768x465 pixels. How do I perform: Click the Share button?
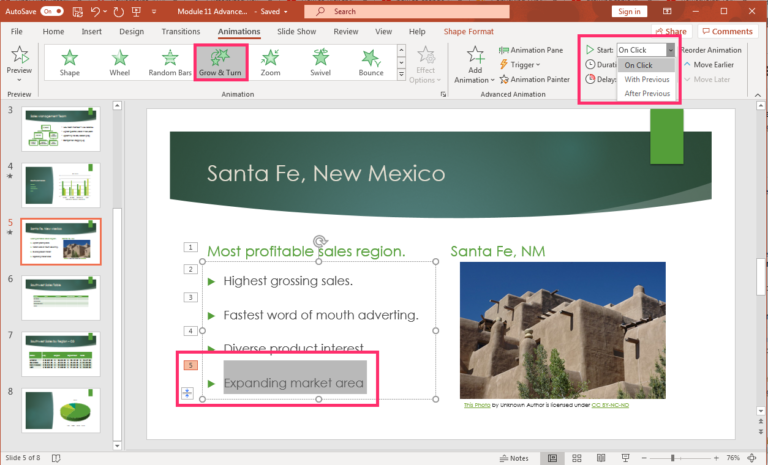coord(669,32)
